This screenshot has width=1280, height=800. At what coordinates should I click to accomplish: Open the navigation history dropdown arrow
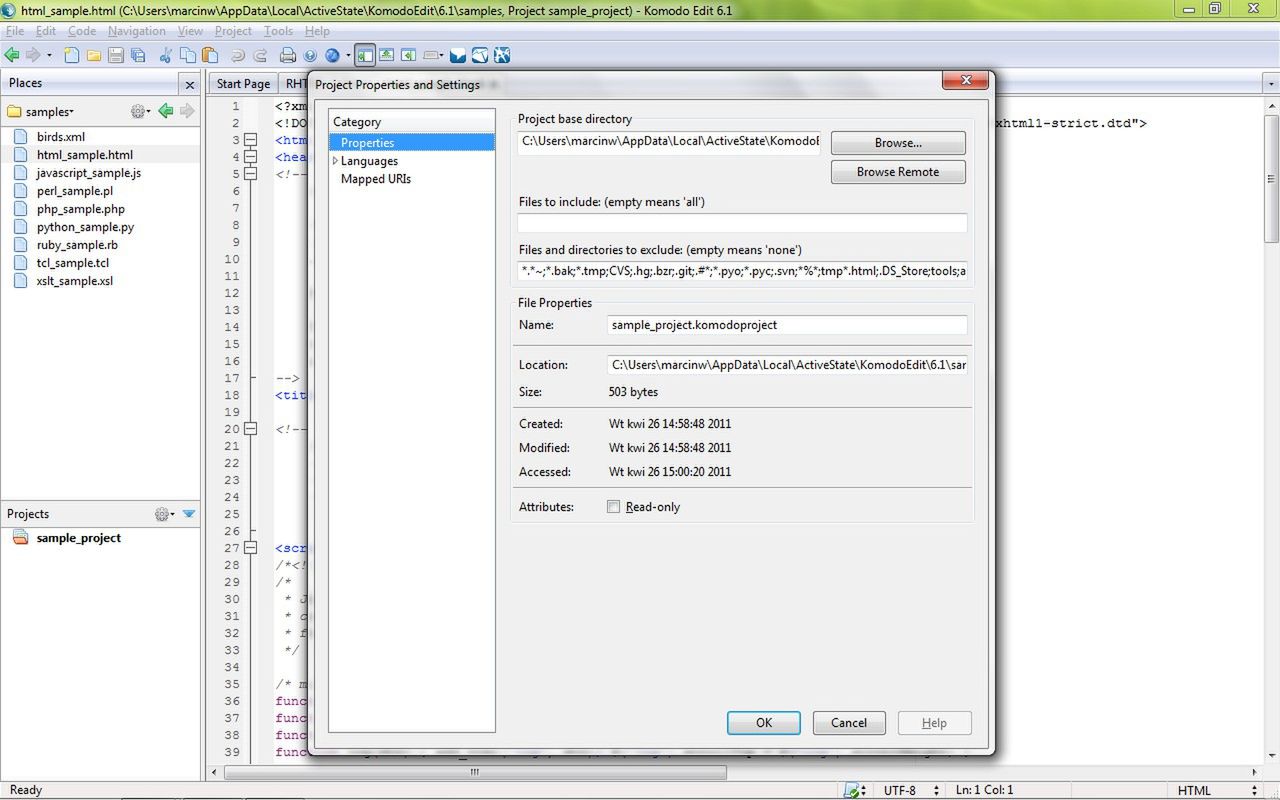[x=49, y=56]
